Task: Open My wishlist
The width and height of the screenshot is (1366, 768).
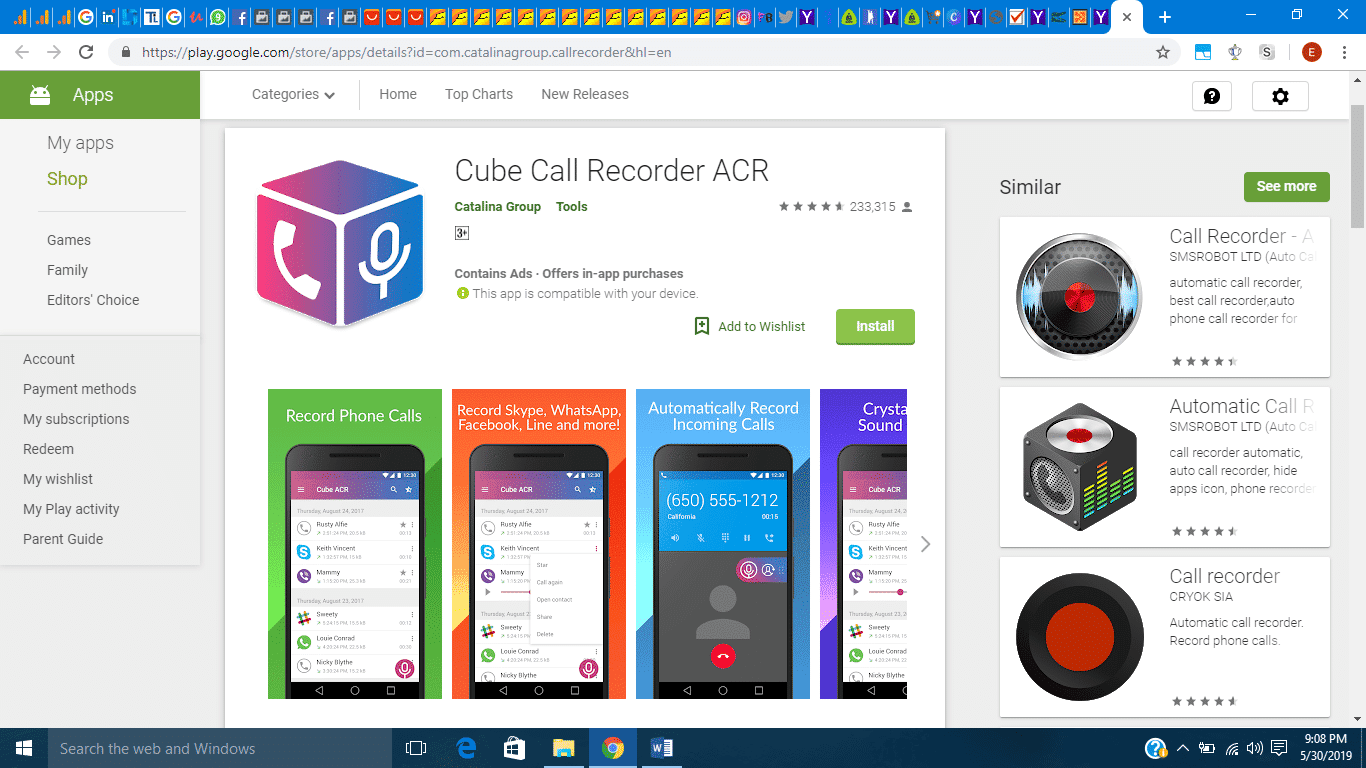Action: tap(58, 479)
